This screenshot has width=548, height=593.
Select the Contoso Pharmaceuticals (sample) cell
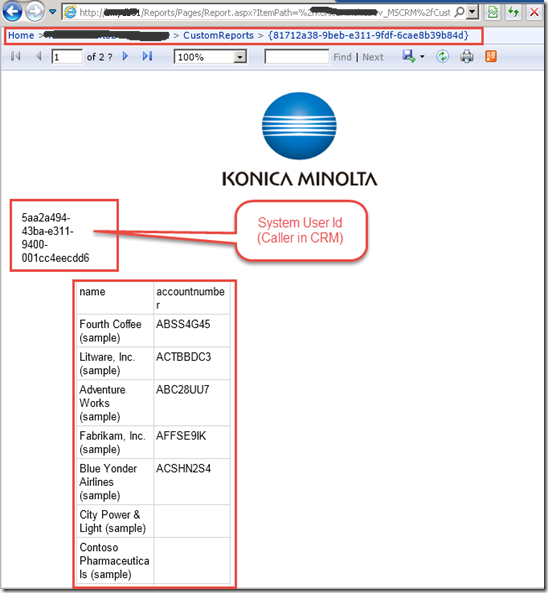point(115,560)
